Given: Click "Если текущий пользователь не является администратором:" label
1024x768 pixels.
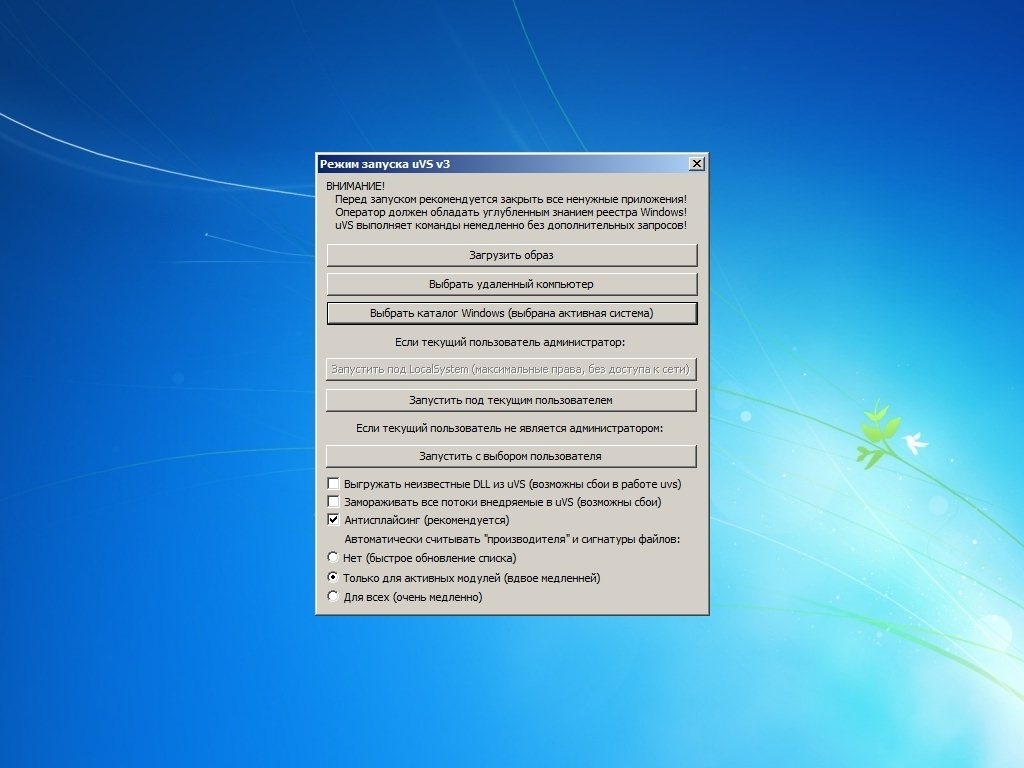Looking at the screenshot, I should click(x=509, y=428).
